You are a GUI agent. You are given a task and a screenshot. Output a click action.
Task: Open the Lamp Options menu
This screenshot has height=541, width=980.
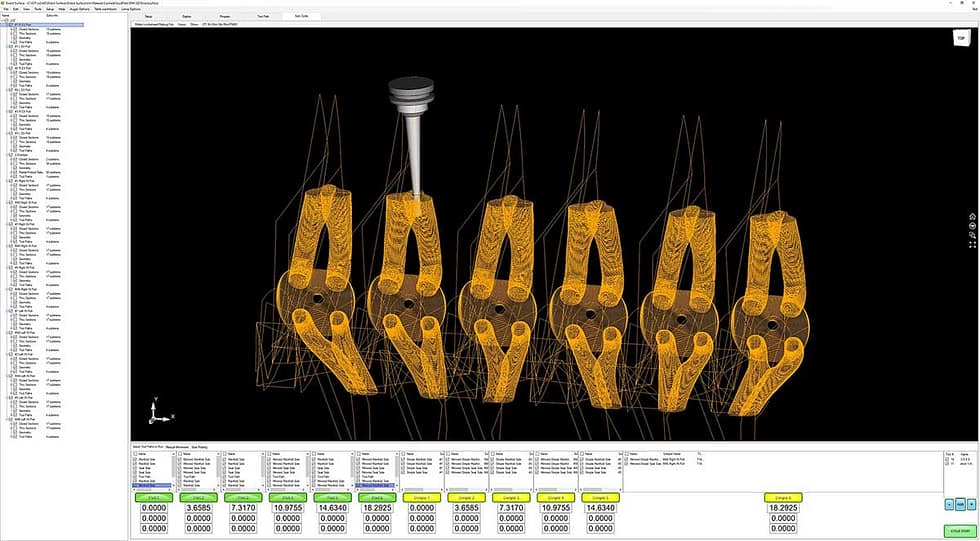pyautogui.click(x=131, y=9)
